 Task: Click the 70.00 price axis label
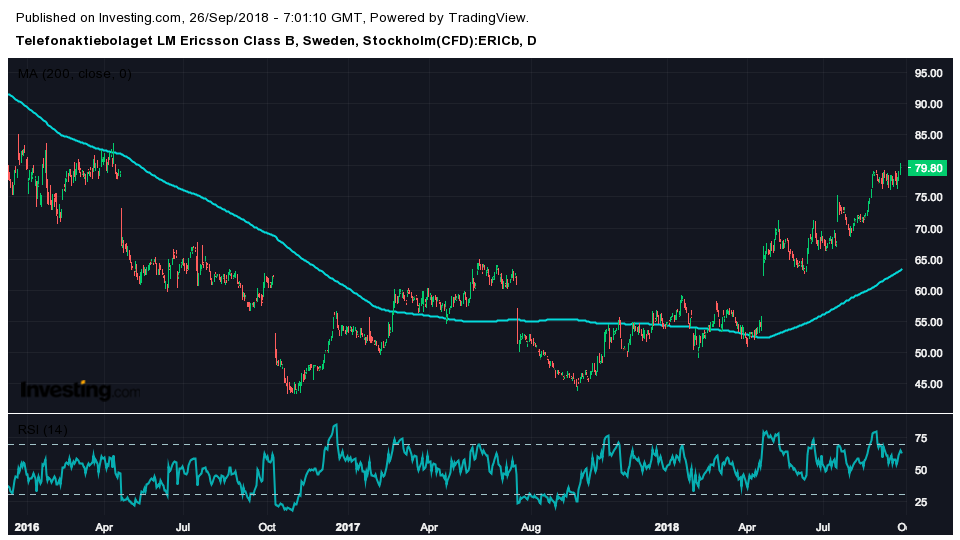[x=928, y=230]
